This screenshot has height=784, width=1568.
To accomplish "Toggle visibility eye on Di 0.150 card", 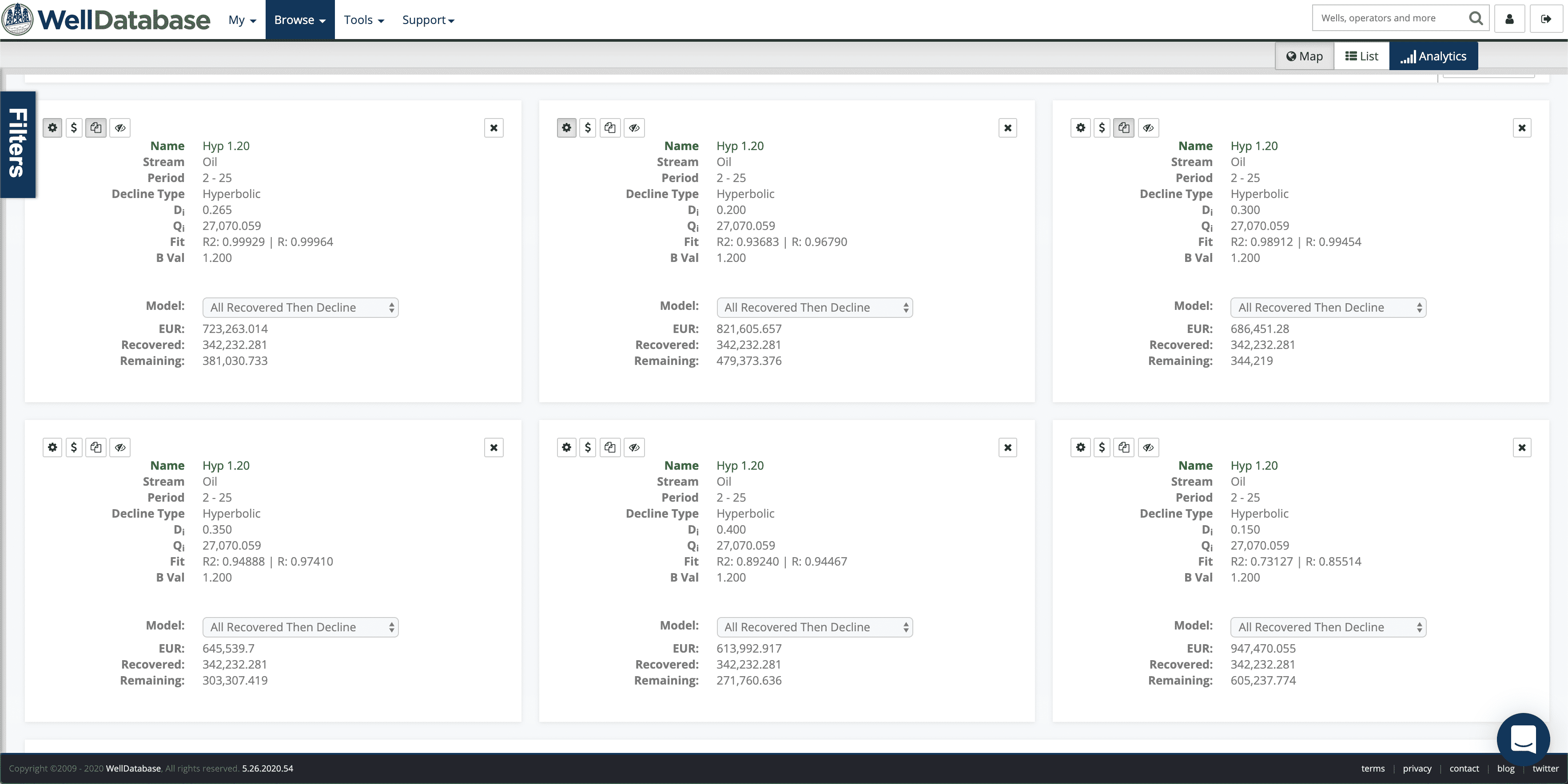I will [1148, 447].
